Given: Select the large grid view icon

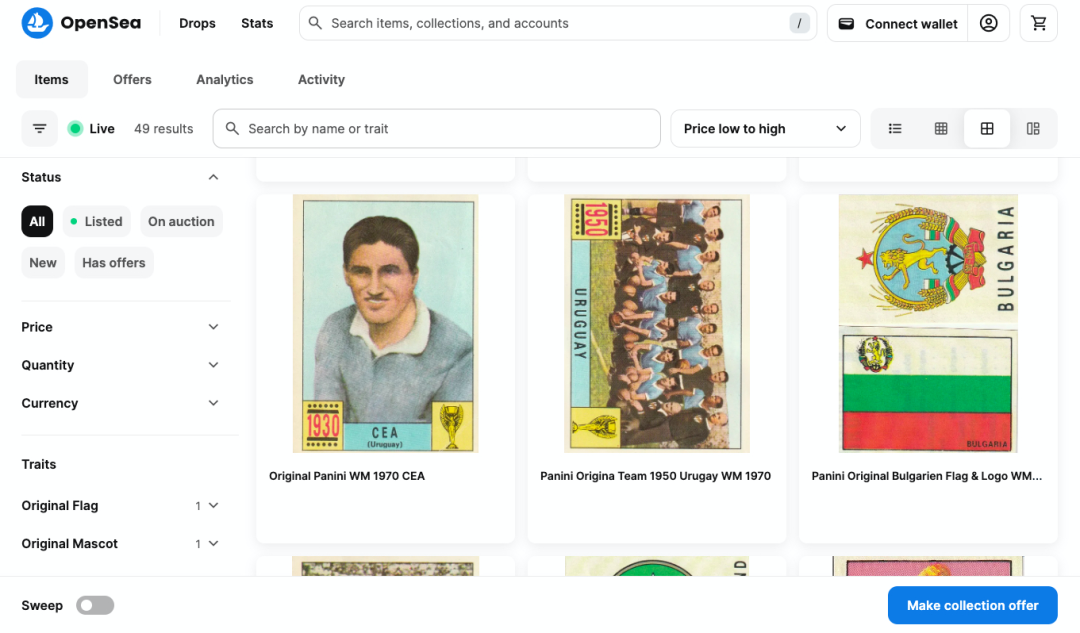Looking at the screenshot, I should pyautogui.click(x=987, y=129).
